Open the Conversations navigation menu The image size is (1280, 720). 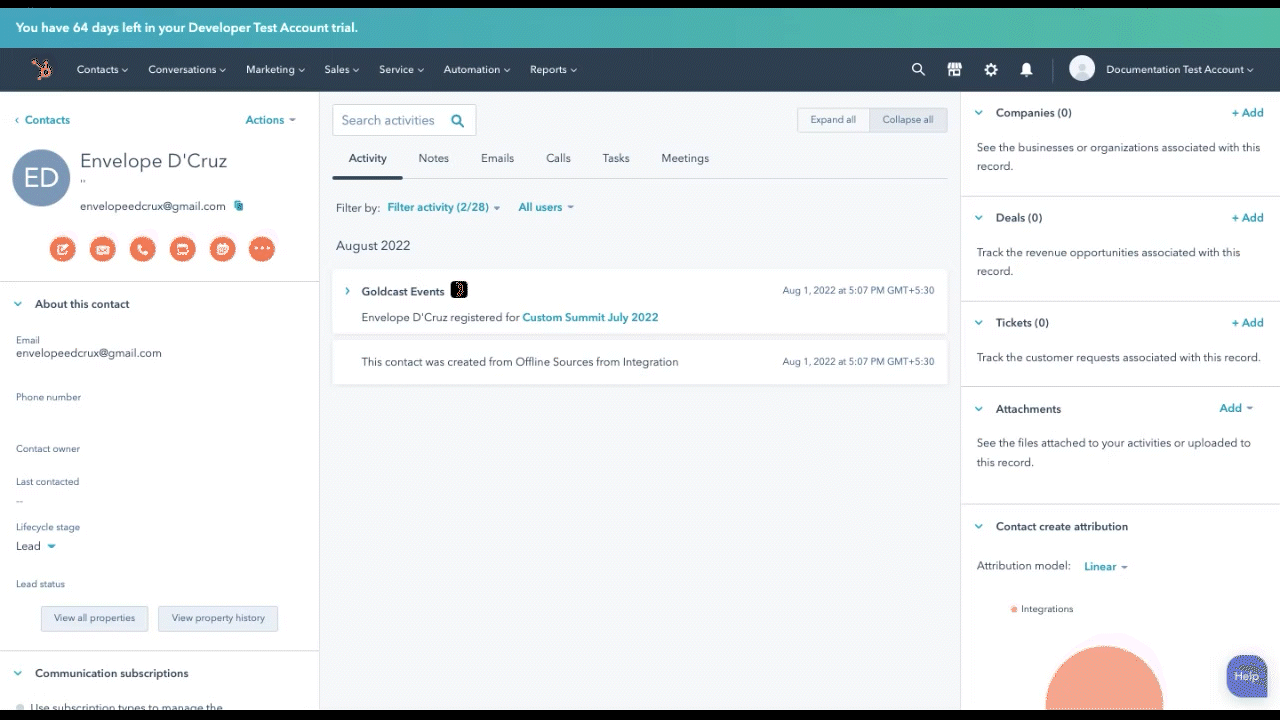(187, 69)
